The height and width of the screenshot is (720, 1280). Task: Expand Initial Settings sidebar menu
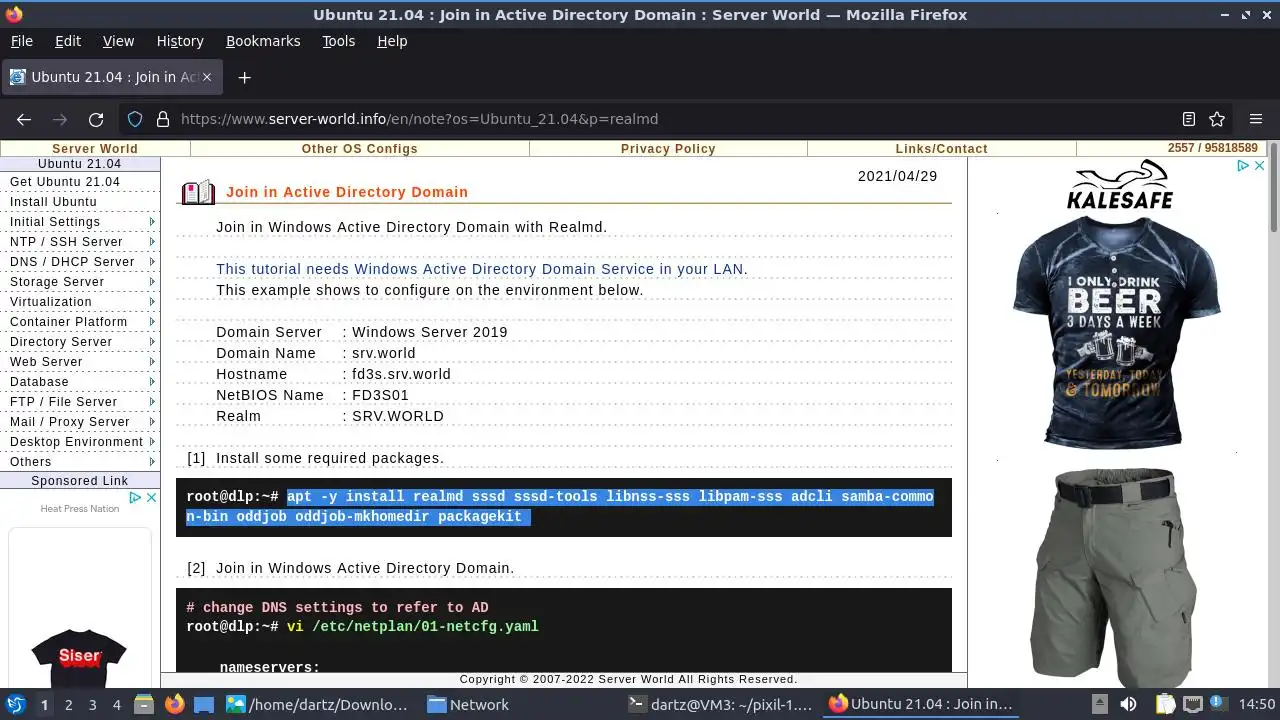(80, 222)
